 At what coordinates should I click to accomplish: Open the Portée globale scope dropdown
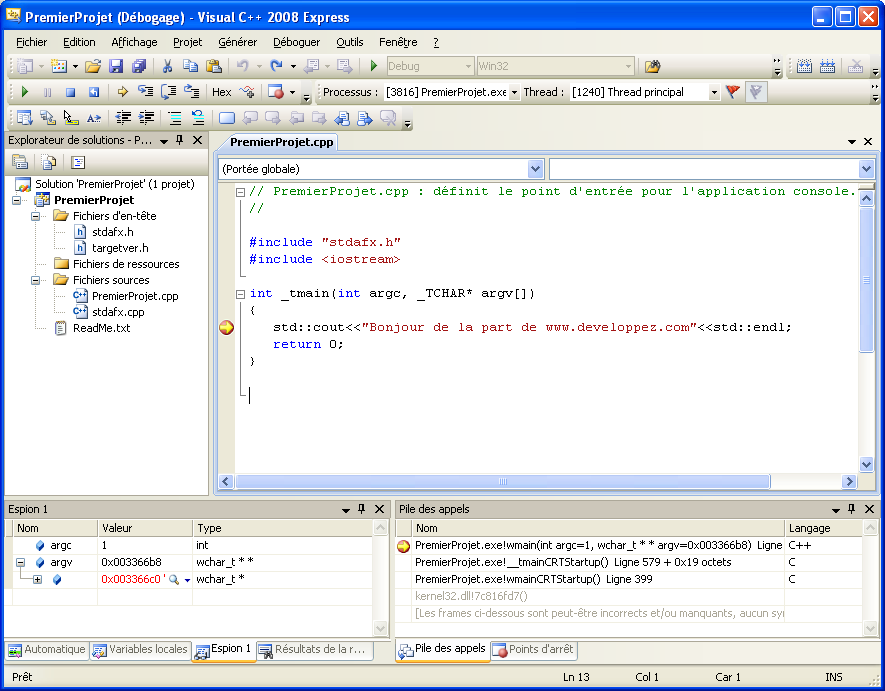coord(535,169)
